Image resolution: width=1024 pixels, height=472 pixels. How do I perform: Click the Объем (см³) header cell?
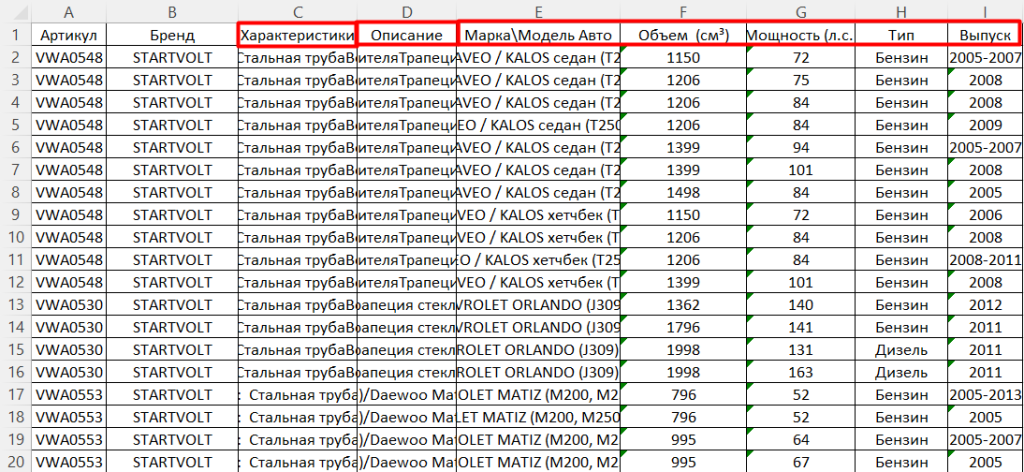pos(682,35)
